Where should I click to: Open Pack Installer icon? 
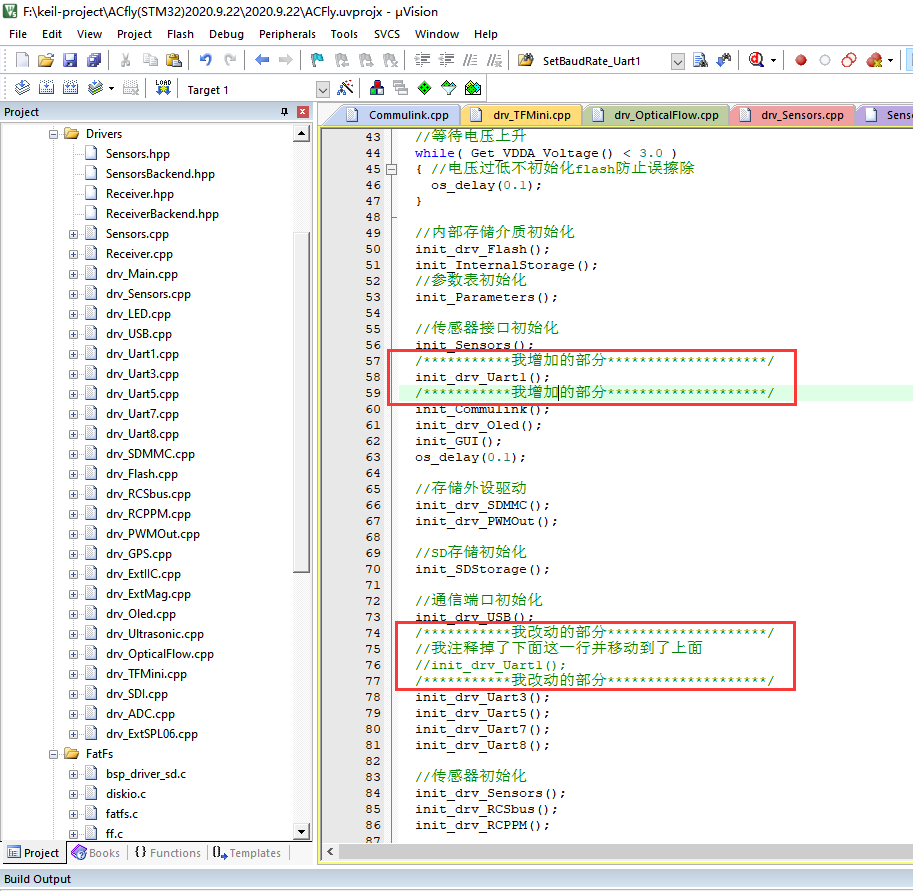473,88
